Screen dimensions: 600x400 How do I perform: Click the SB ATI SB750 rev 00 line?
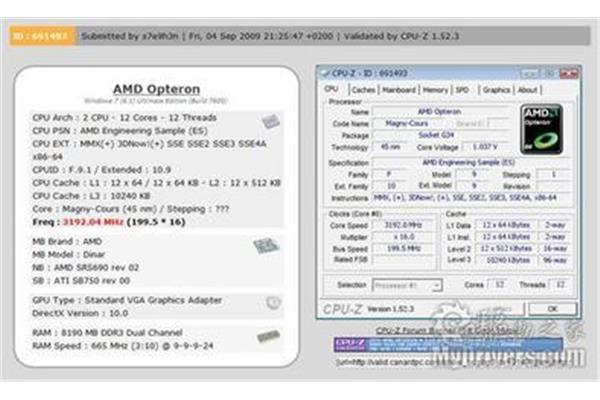tap(81, 281)
